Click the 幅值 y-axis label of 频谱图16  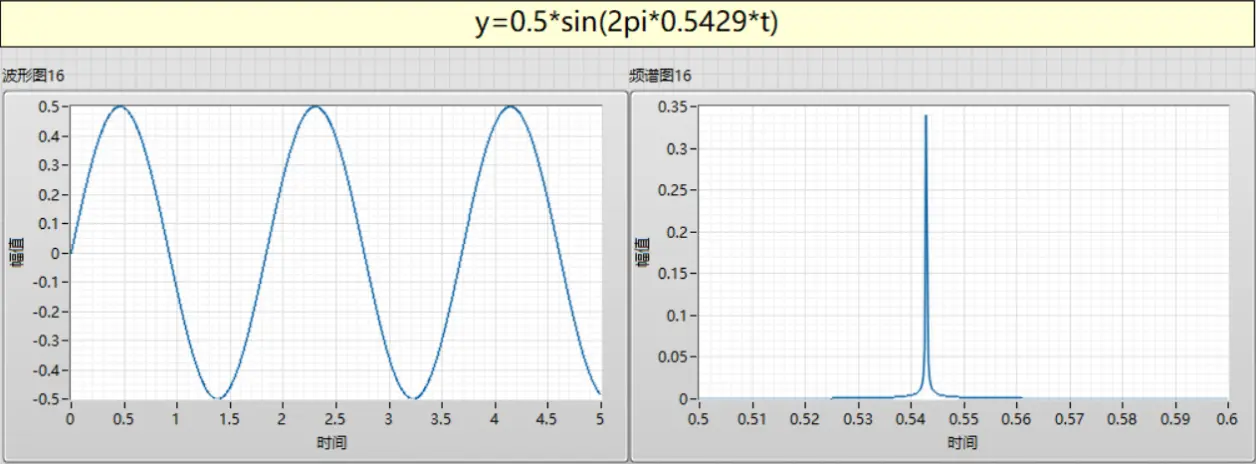[643, 253]
